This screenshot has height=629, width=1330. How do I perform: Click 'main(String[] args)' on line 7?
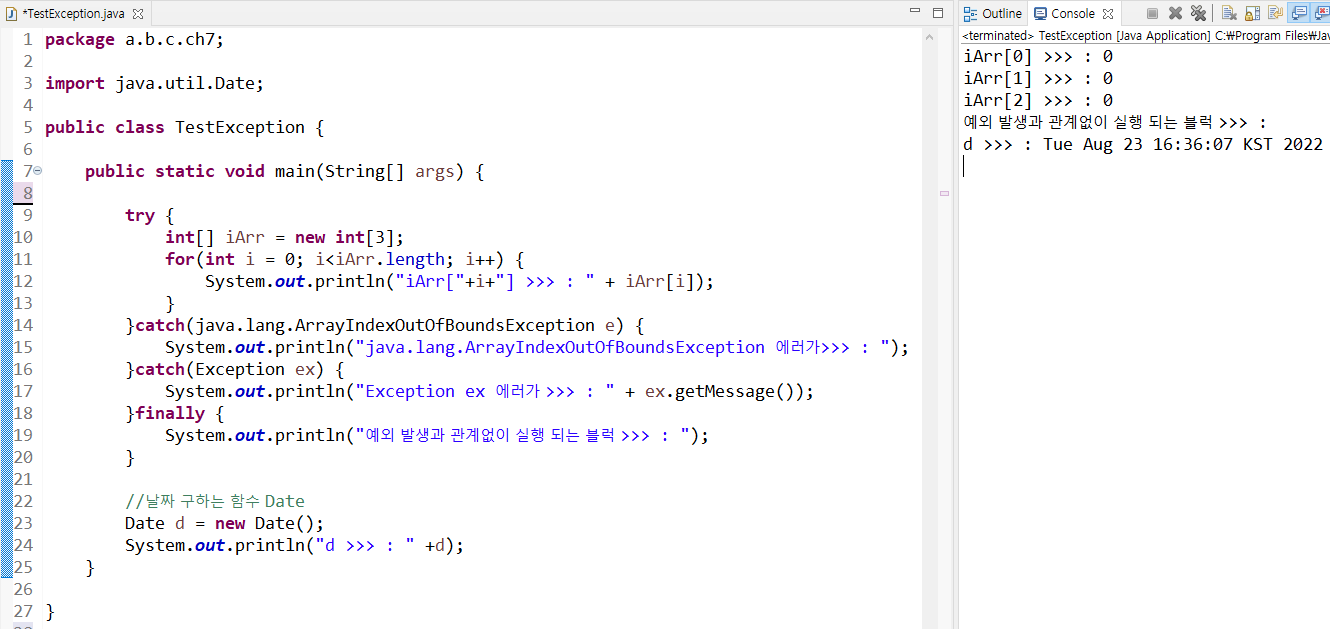click(x=369, y=171)
